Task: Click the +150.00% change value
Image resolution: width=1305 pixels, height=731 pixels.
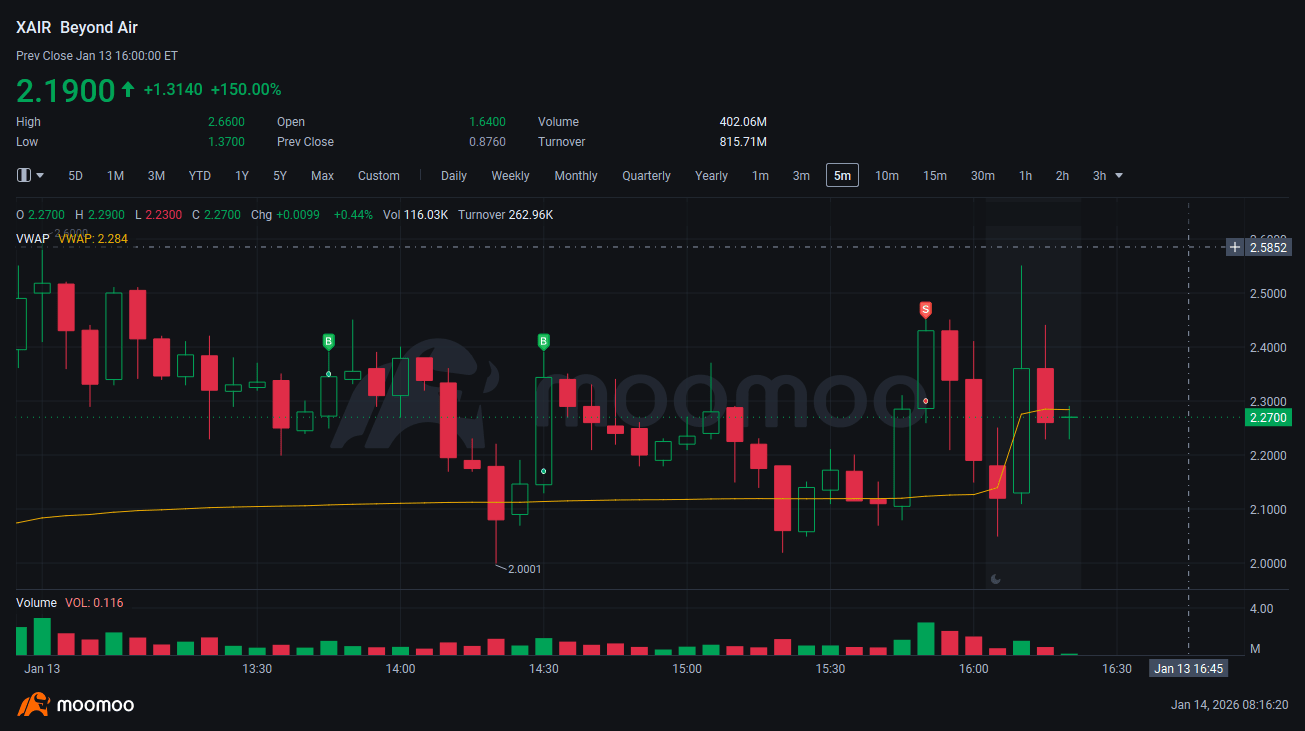Action: point(246,90)
